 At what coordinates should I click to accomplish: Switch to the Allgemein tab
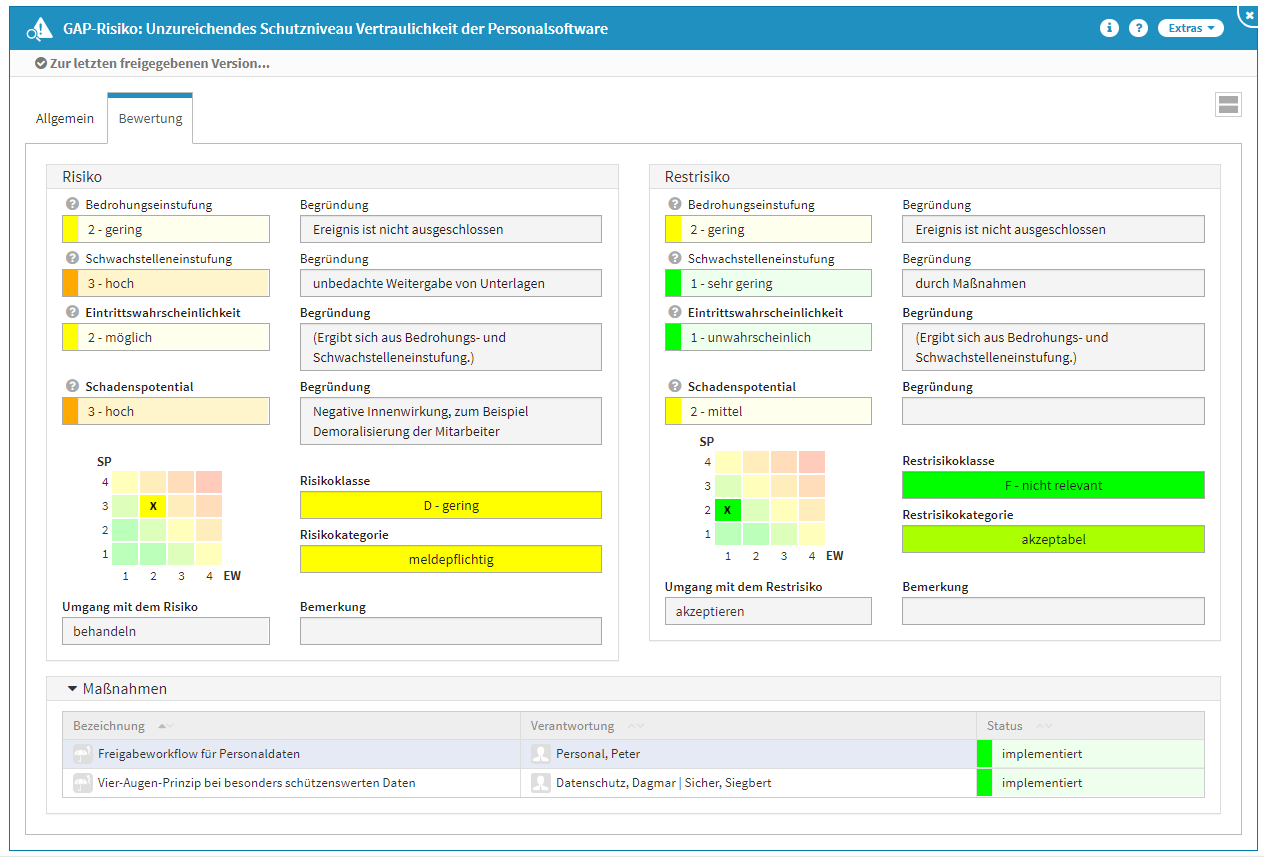point(65,118)
